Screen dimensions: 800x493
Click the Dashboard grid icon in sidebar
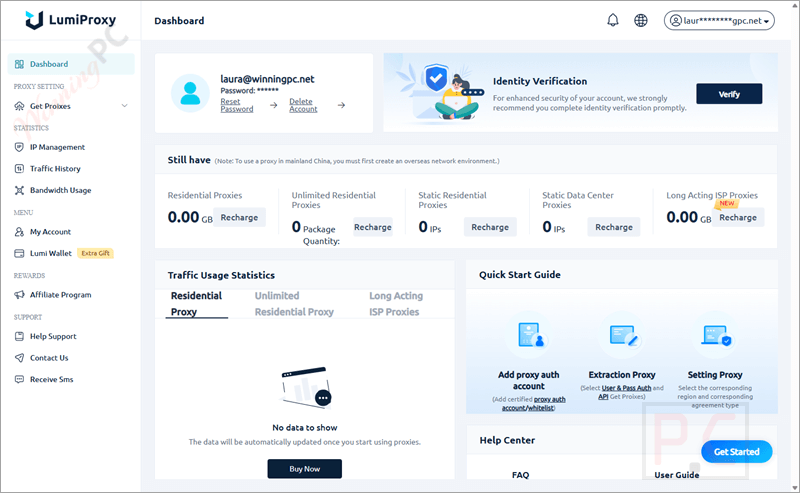tap(19, 64)
